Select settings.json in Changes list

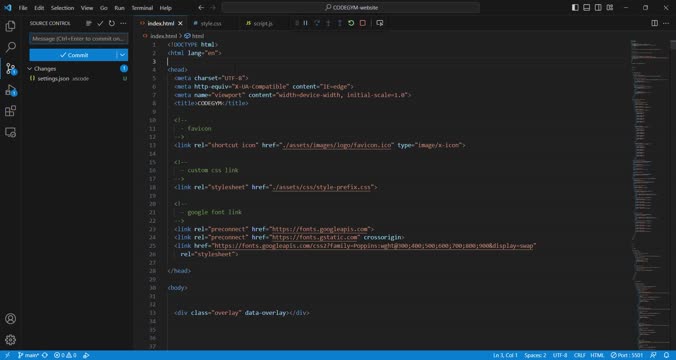tap(78, 78)
